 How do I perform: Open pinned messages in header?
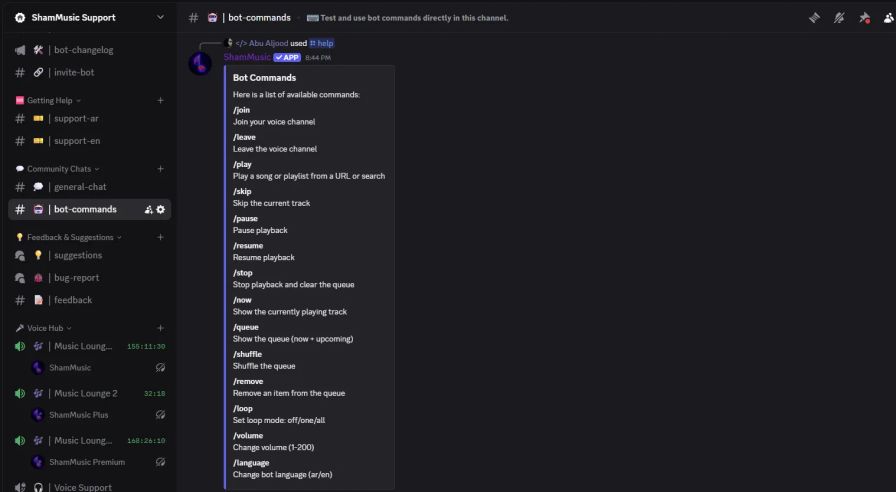coord(864,18)
